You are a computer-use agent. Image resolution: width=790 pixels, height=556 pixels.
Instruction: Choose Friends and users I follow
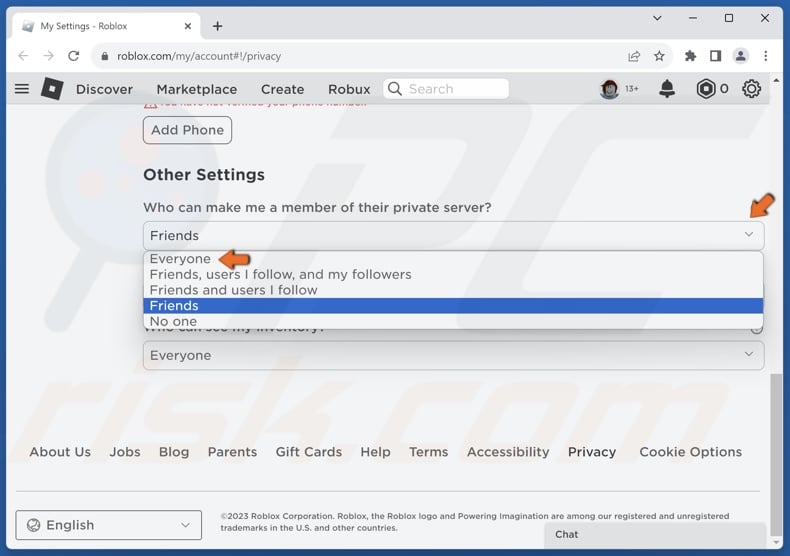453,290
